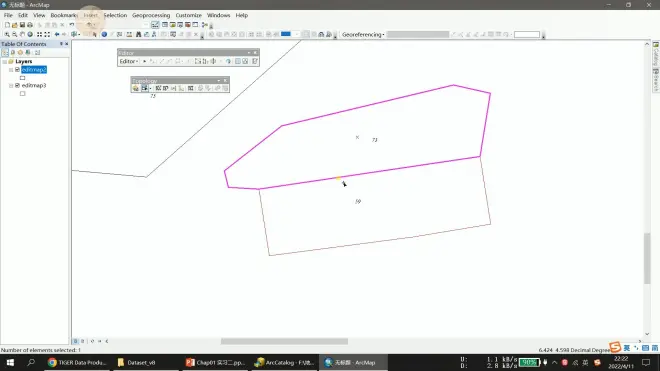Toggle visibility of editmap2 layer

(x=17, y=69)
